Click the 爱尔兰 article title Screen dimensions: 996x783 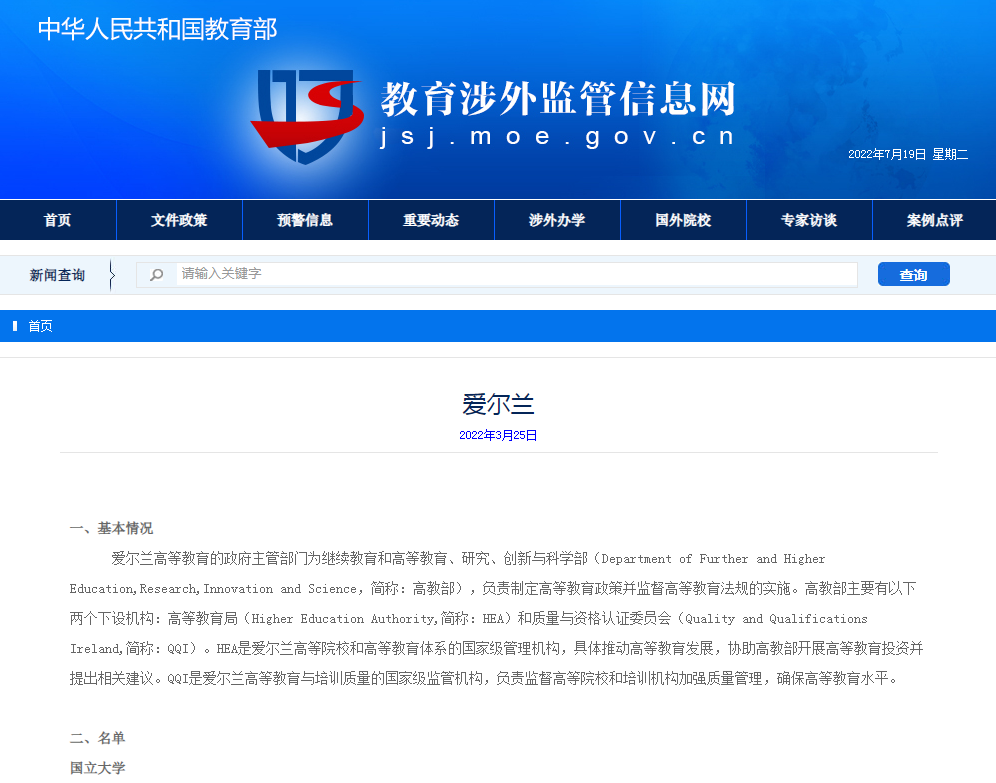click(498, 404)
